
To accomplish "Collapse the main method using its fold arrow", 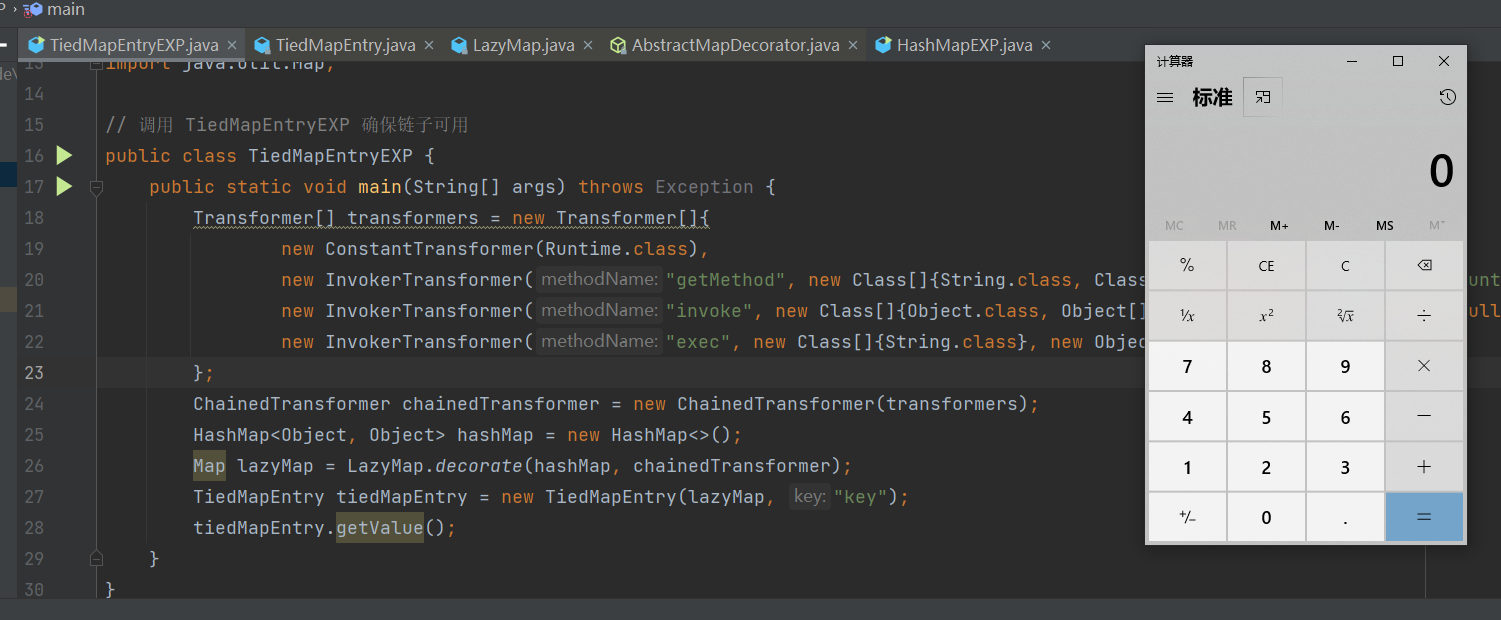I will click(x=96, y=186).
